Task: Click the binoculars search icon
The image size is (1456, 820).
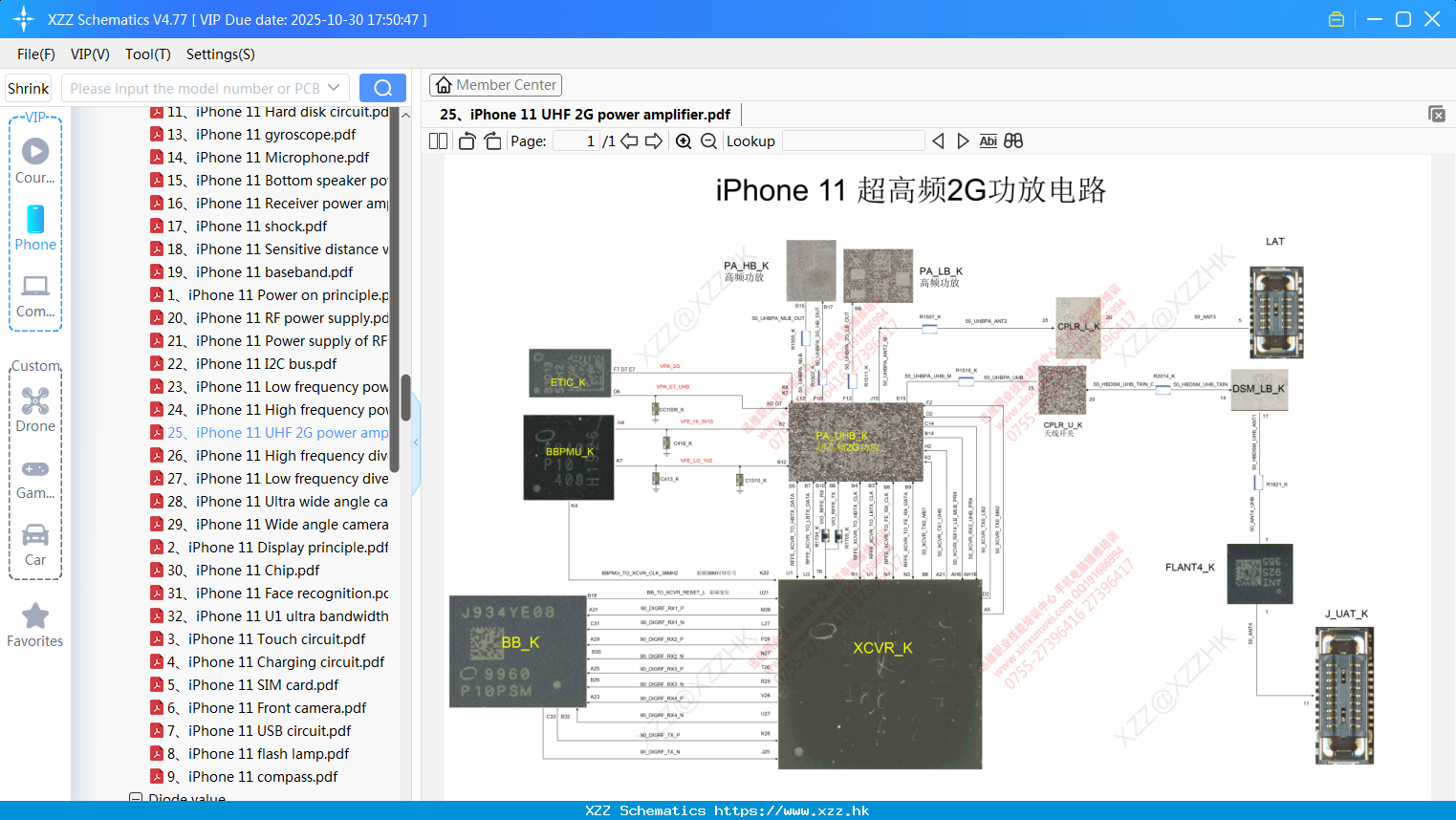Action: coord(1013,140)
